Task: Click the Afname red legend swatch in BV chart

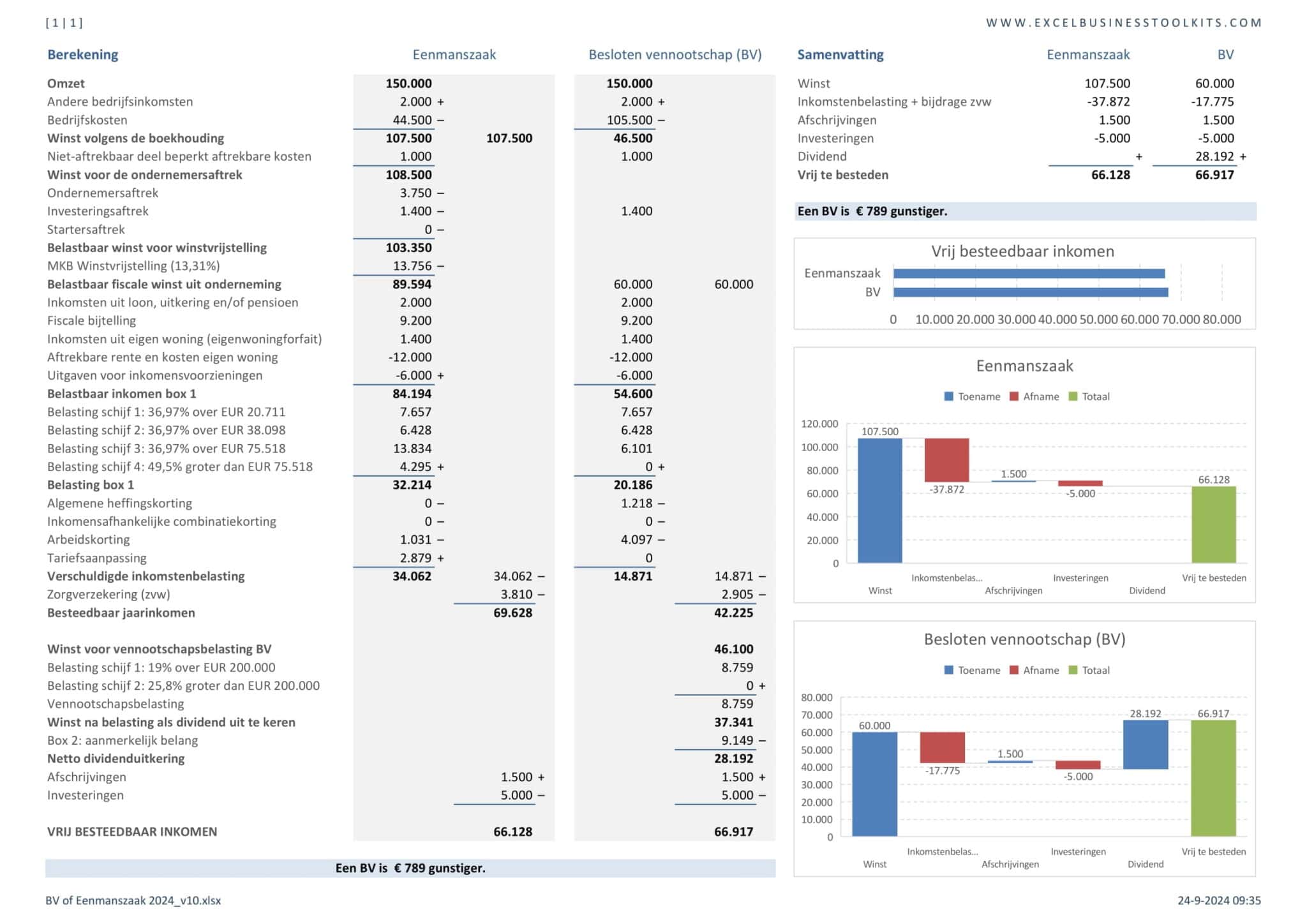Action: point(1014,670)
